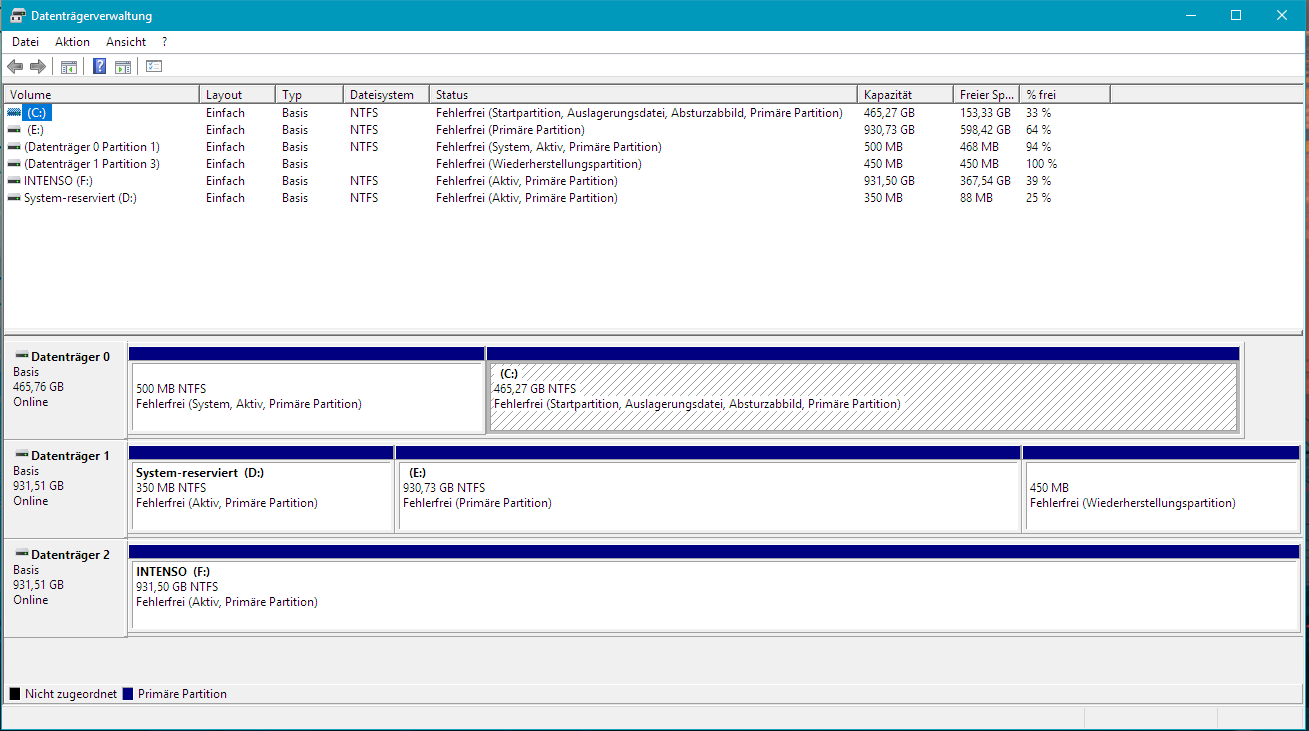Sort by the Typ column header

click(x=309, y=95)
